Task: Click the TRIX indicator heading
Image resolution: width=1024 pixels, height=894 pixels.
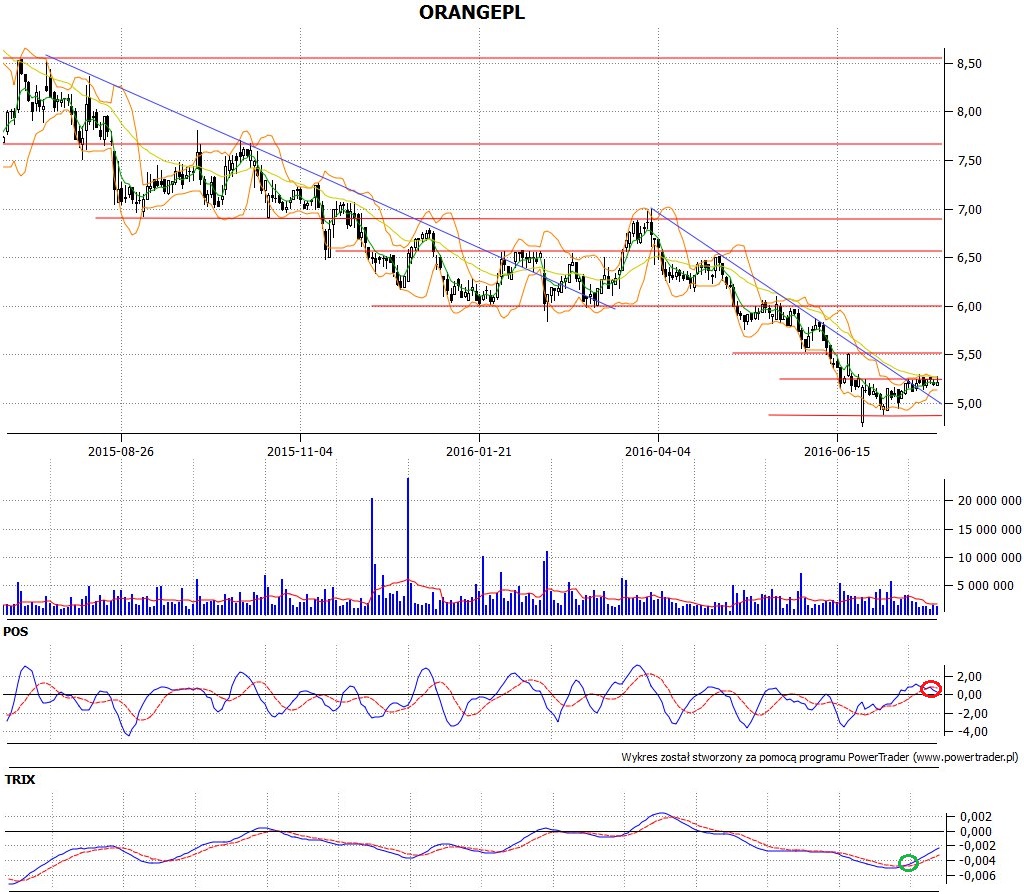Action: pyautogui.click(x=20, y=779)
